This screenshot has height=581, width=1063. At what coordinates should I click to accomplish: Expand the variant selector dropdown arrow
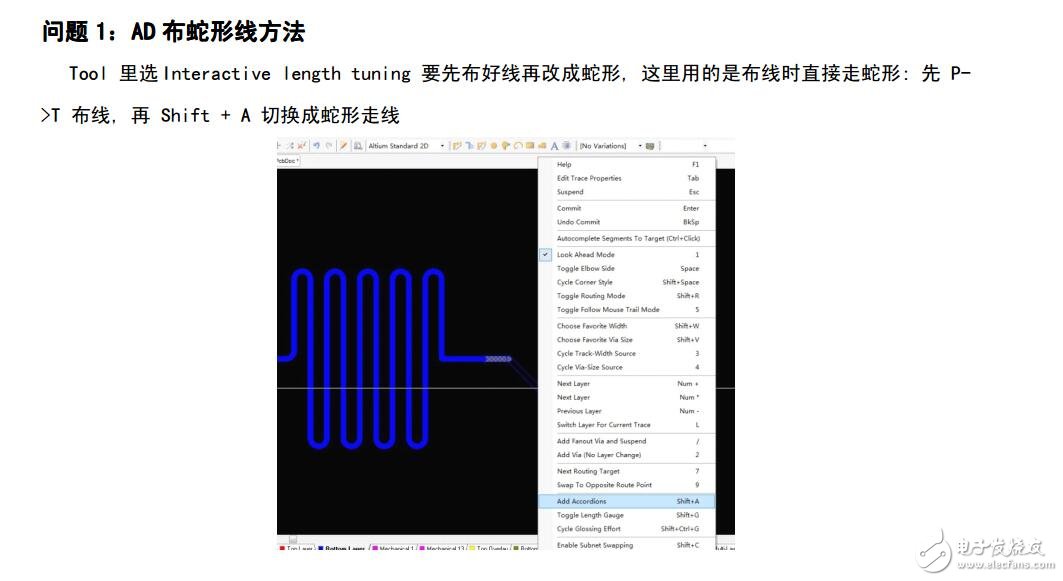pyautogui.click(x=705, y=145)
